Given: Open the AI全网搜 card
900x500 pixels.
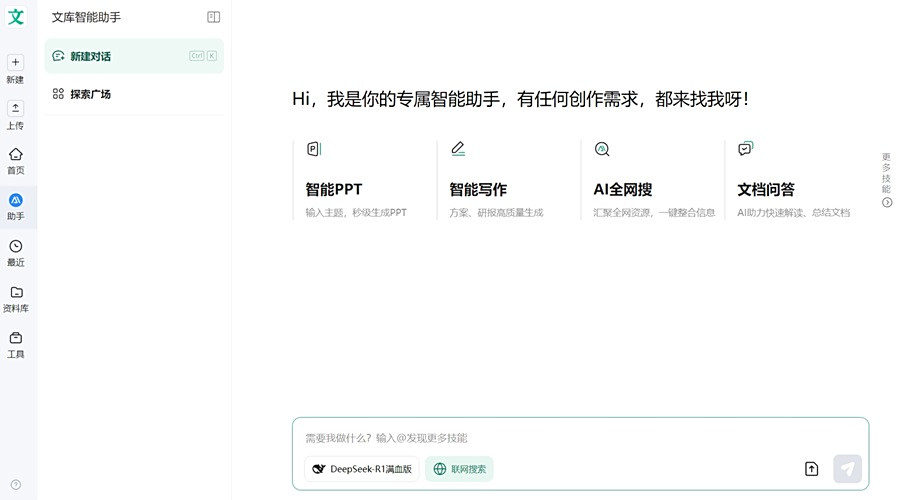Looking at the screenshot, I should point(651,180).
